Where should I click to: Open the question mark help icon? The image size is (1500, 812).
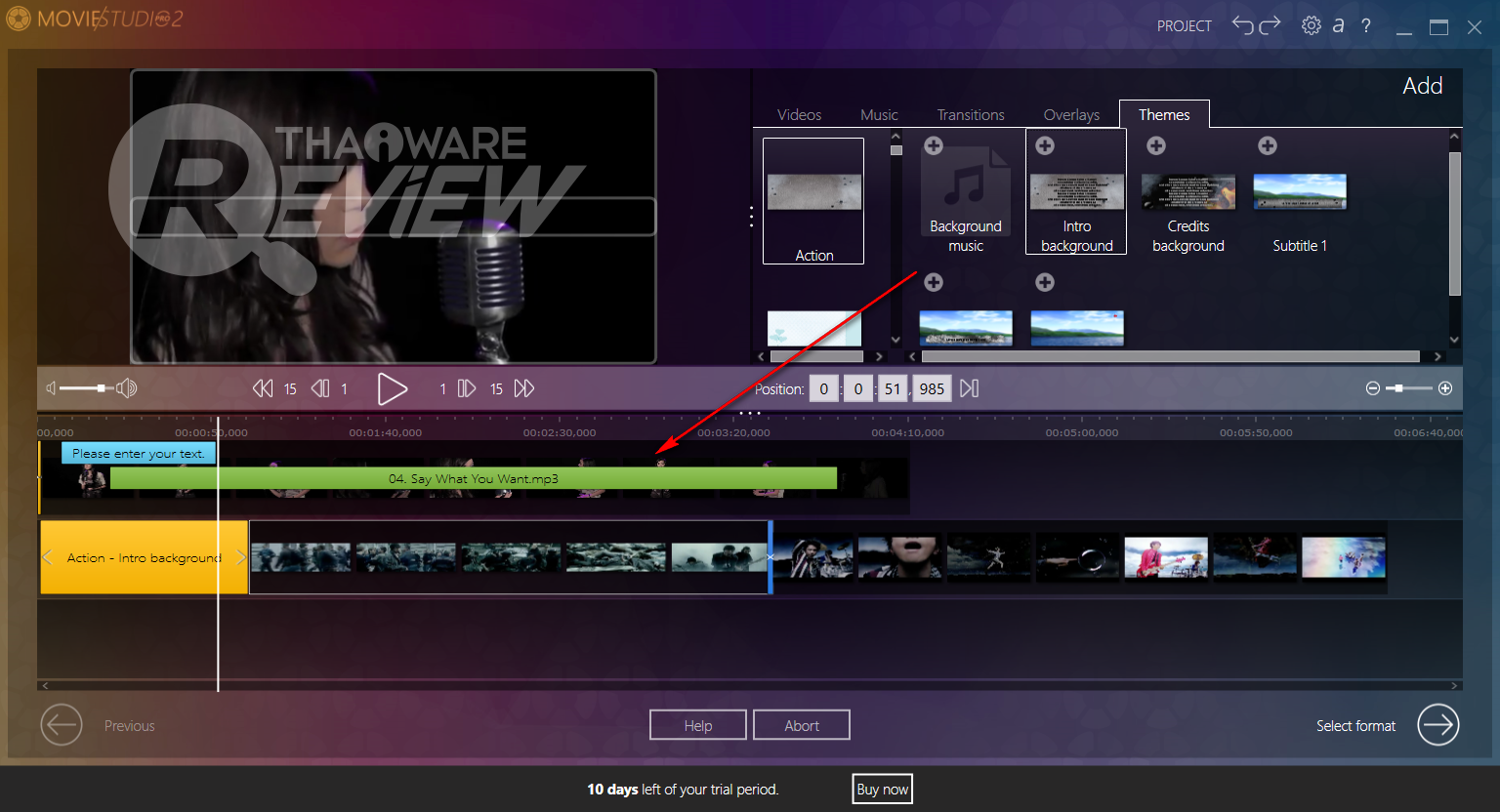pos(1366,25)
